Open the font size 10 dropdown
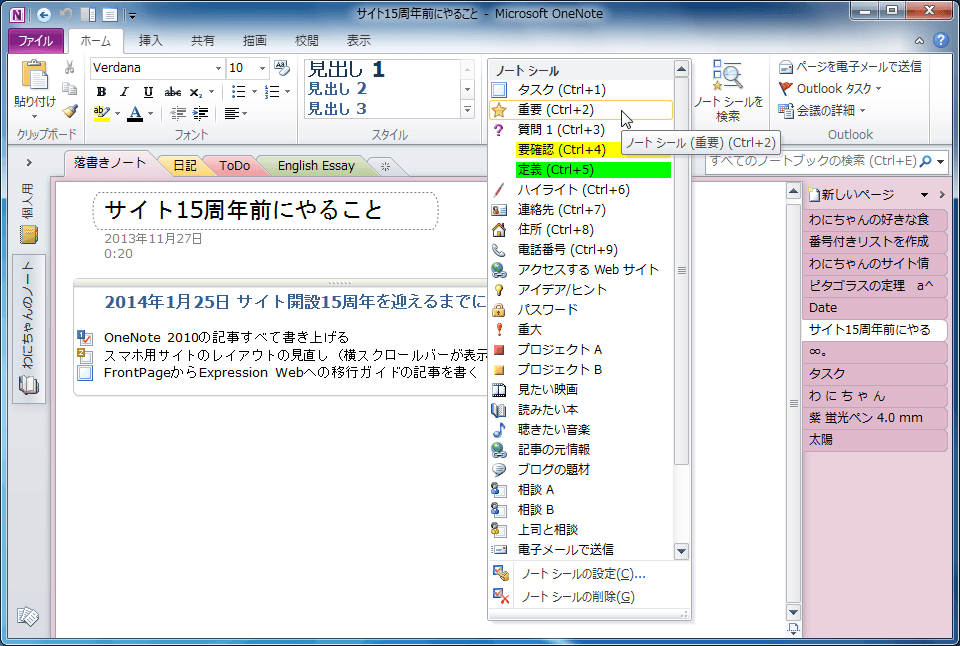This screenshot has height=646, width=960. pyautogui.click(x=263, y=68)
